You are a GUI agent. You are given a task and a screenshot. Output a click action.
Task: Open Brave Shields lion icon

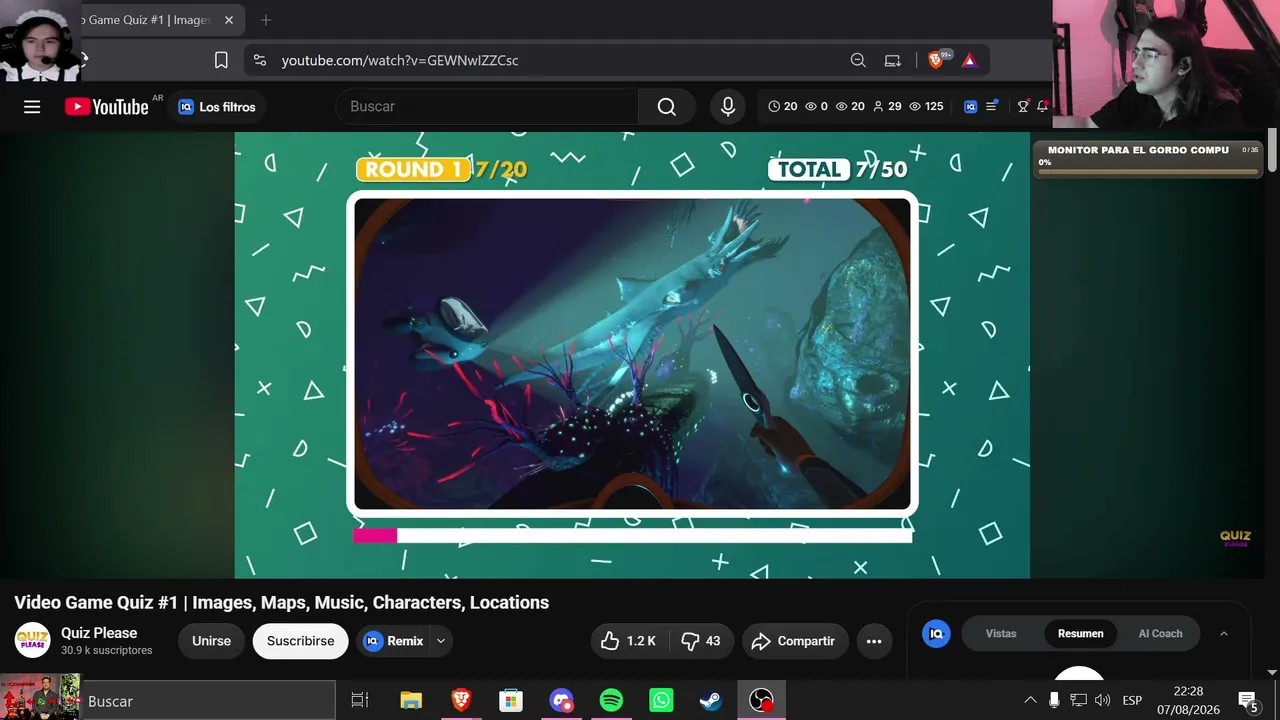tap(937, 60)
